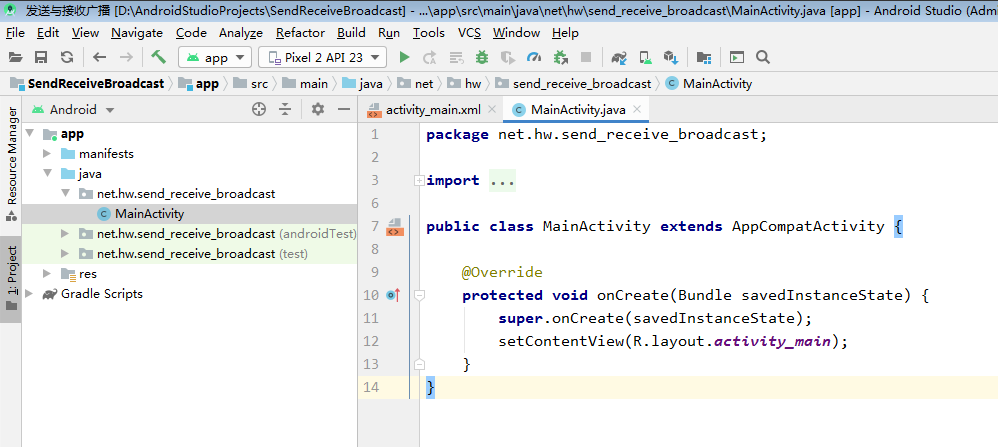Select MainActivity in the project tree
Image resolution: width=998 pixels, height=447 pixels.
coord(150,214)
